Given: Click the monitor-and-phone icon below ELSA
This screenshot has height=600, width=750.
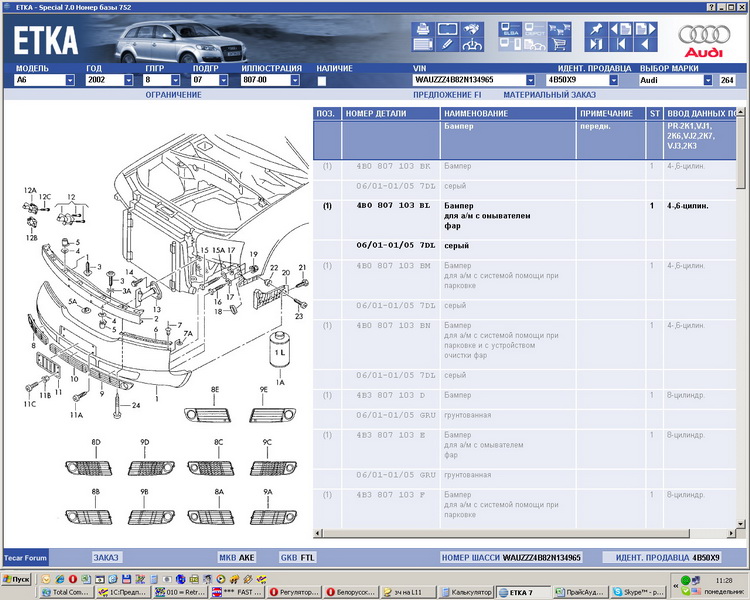Looking at the screenshot, I should point(510,44).
